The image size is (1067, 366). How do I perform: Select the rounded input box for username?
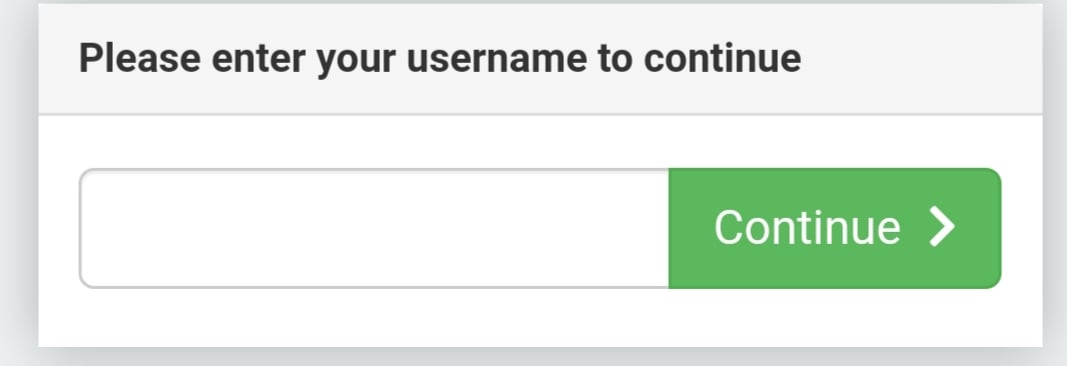(374, 228)
